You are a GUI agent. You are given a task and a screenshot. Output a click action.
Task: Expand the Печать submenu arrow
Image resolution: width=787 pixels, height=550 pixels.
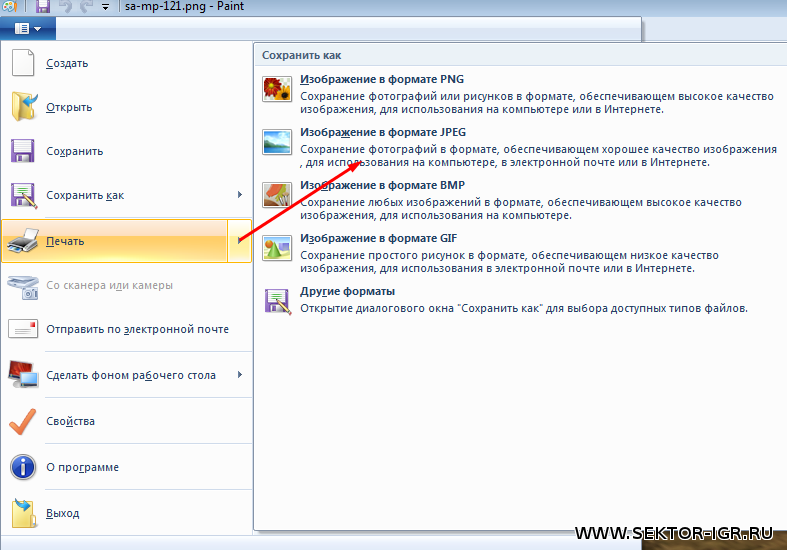240,240
